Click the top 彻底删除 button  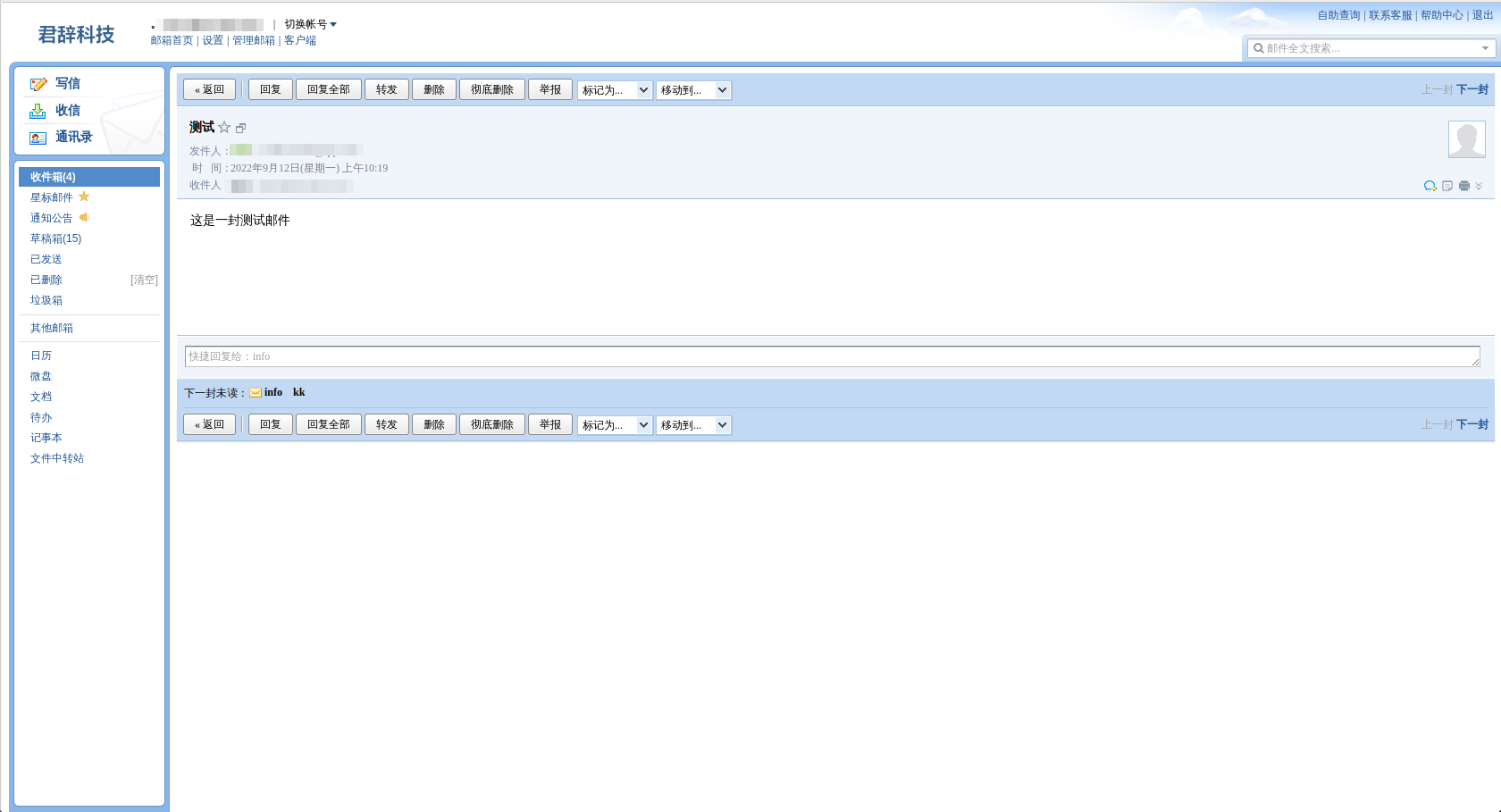492,89
